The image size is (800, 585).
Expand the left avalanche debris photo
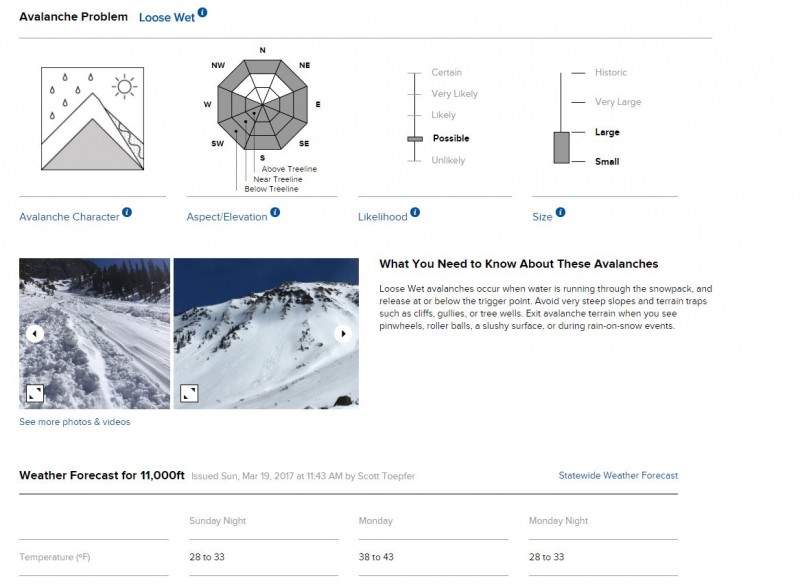35,393
